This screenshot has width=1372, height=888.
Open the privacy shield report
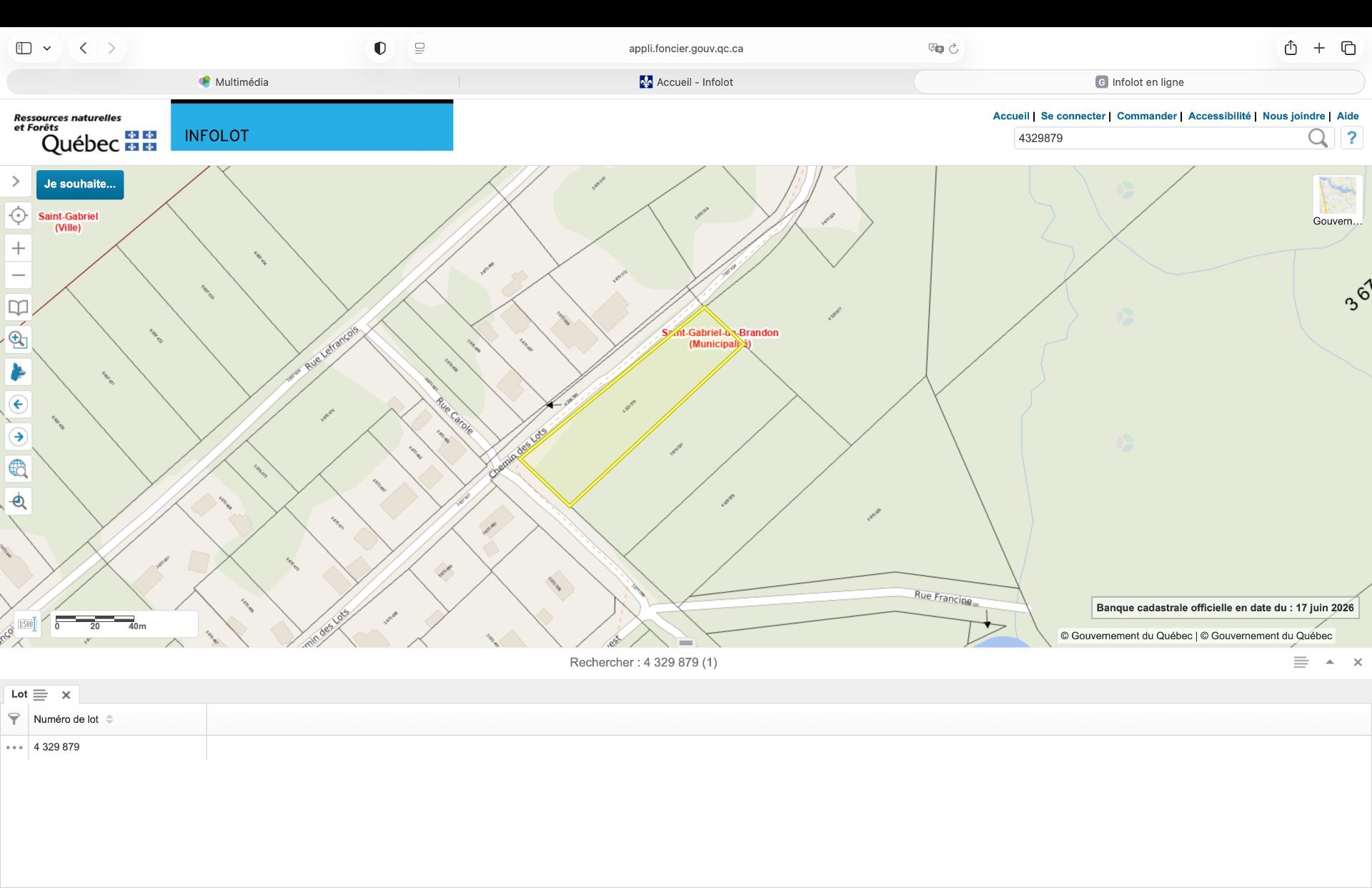coord(380,48)
